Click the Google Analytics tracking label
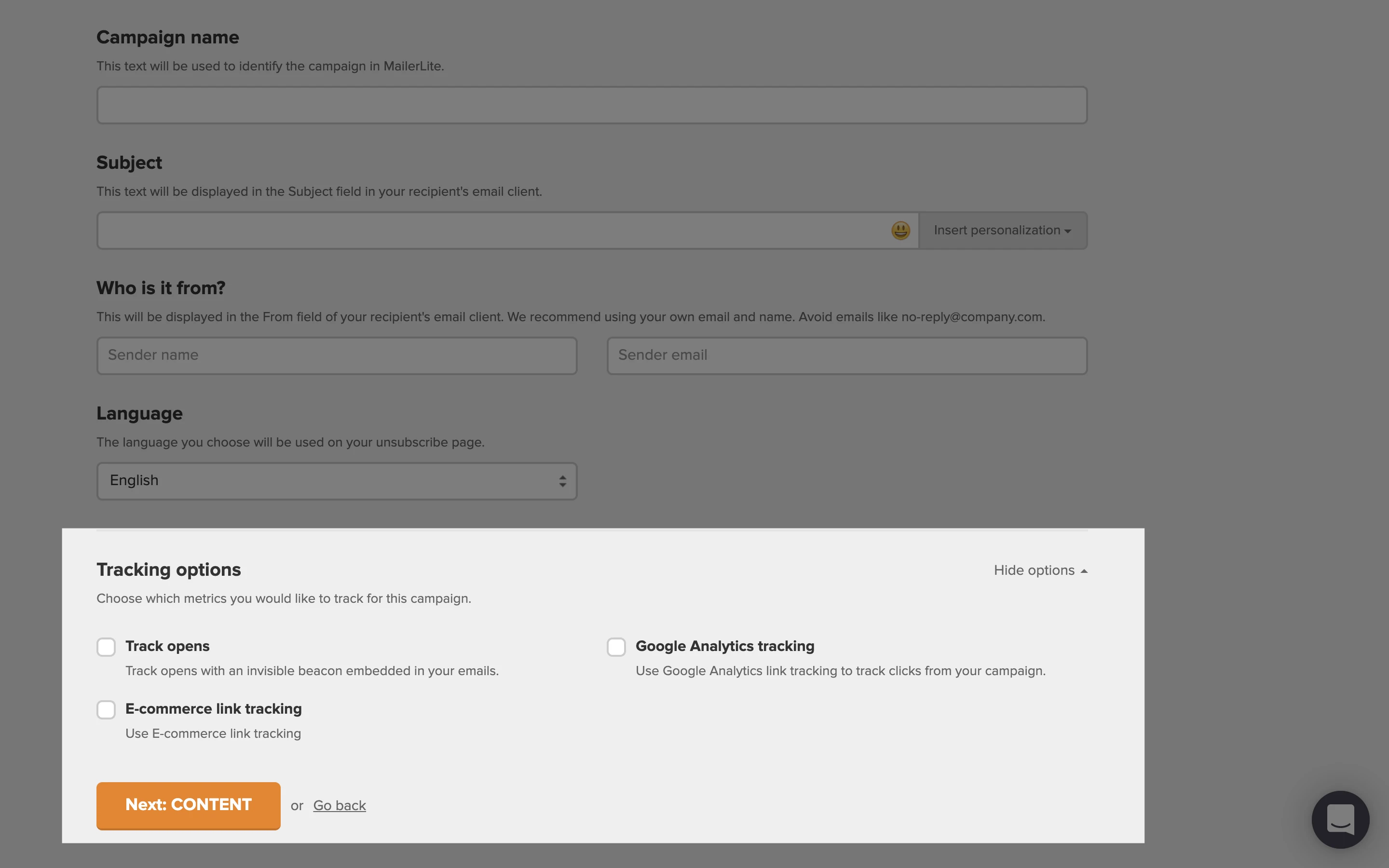The height and width of the screenshot is (868, 1389). 724,646
